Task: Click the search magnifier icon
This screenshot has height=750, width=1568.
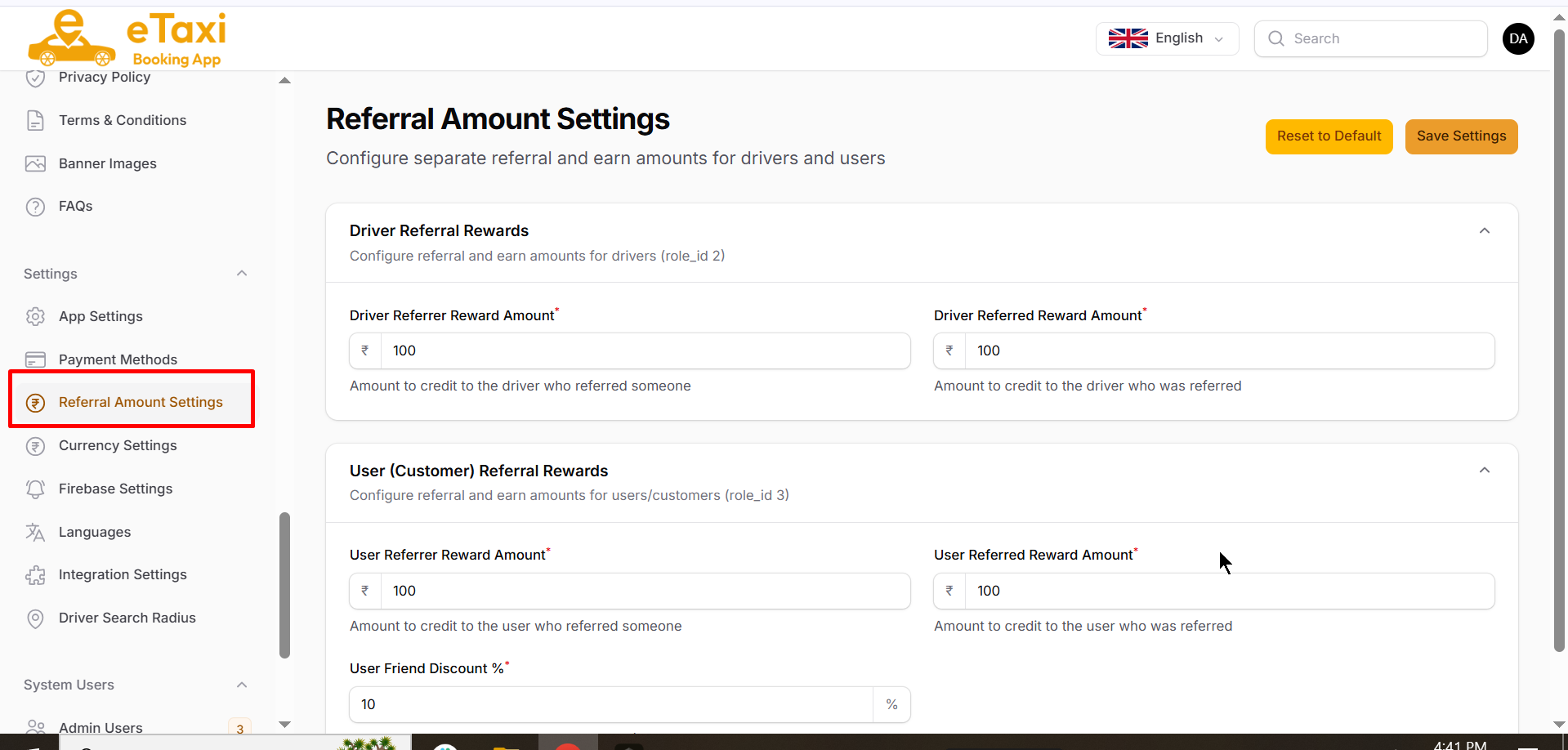Action: (1275, 38)
